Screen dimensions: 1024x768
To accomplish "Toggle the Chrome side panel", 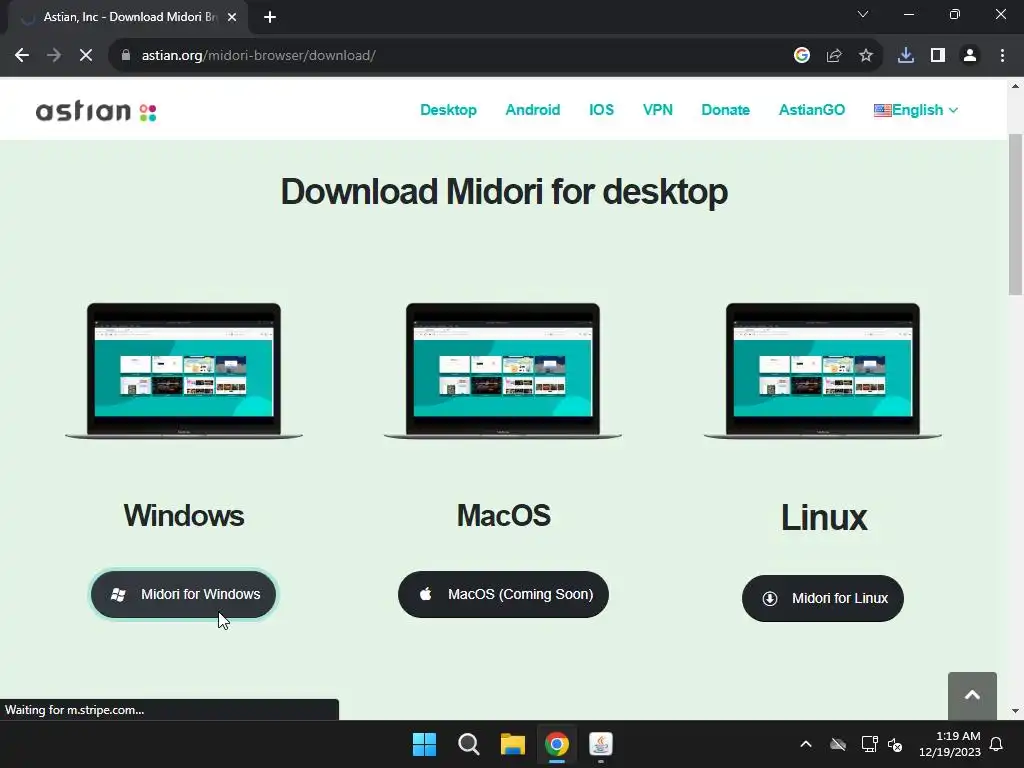I will point(938,56).
